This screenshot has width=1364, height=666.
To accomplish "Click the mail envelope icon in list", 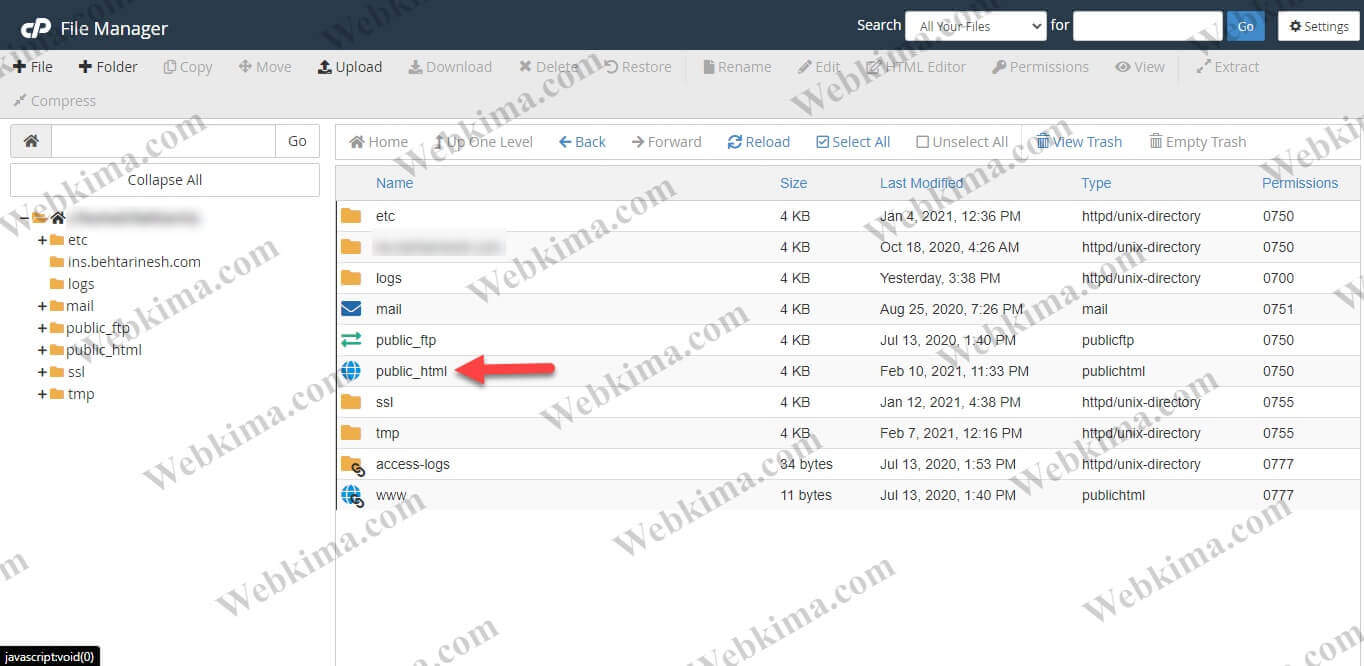I will (351, 309).
